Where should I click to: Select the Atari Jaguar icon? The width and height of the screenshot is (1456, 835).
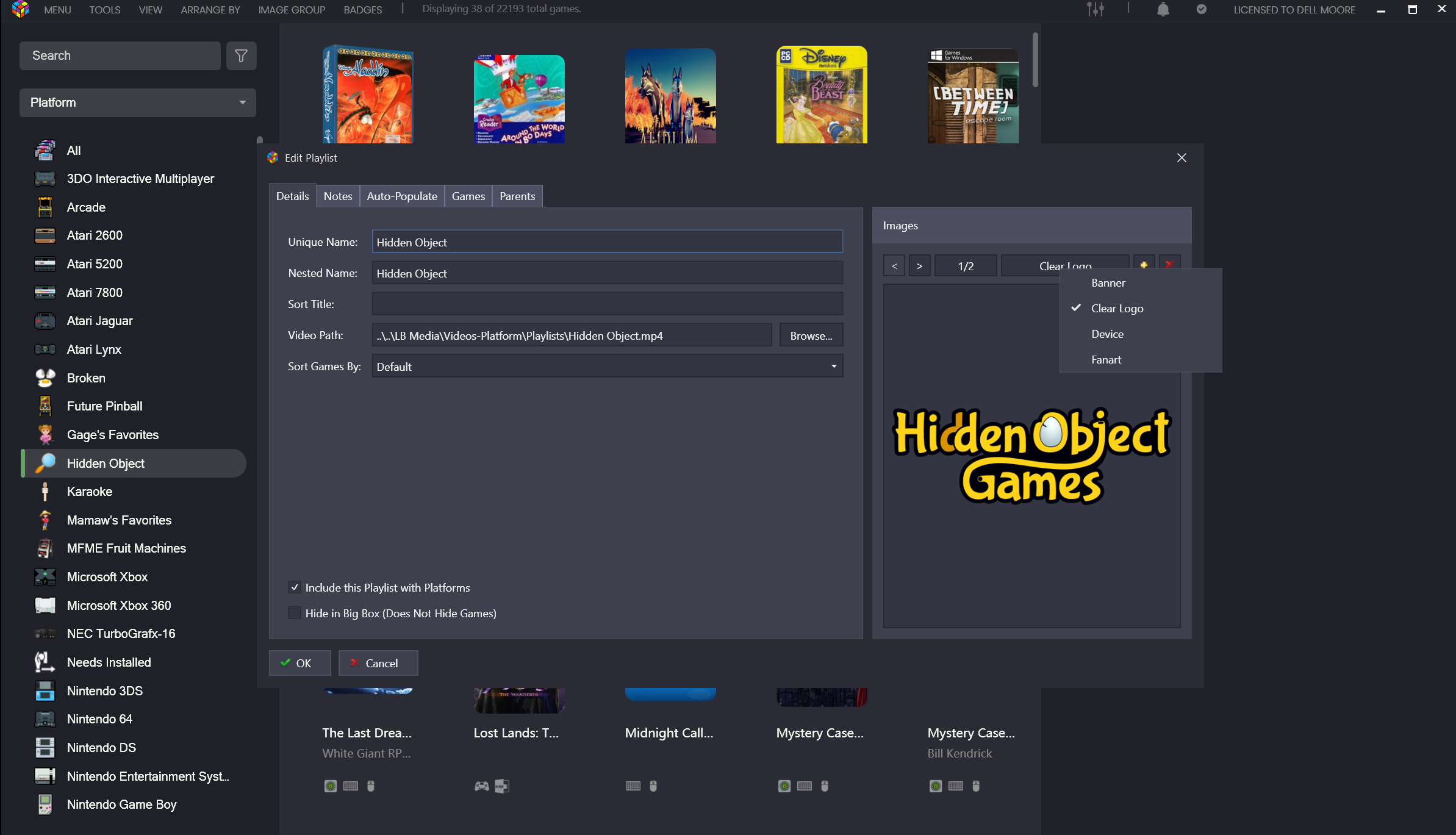point(45,321)
